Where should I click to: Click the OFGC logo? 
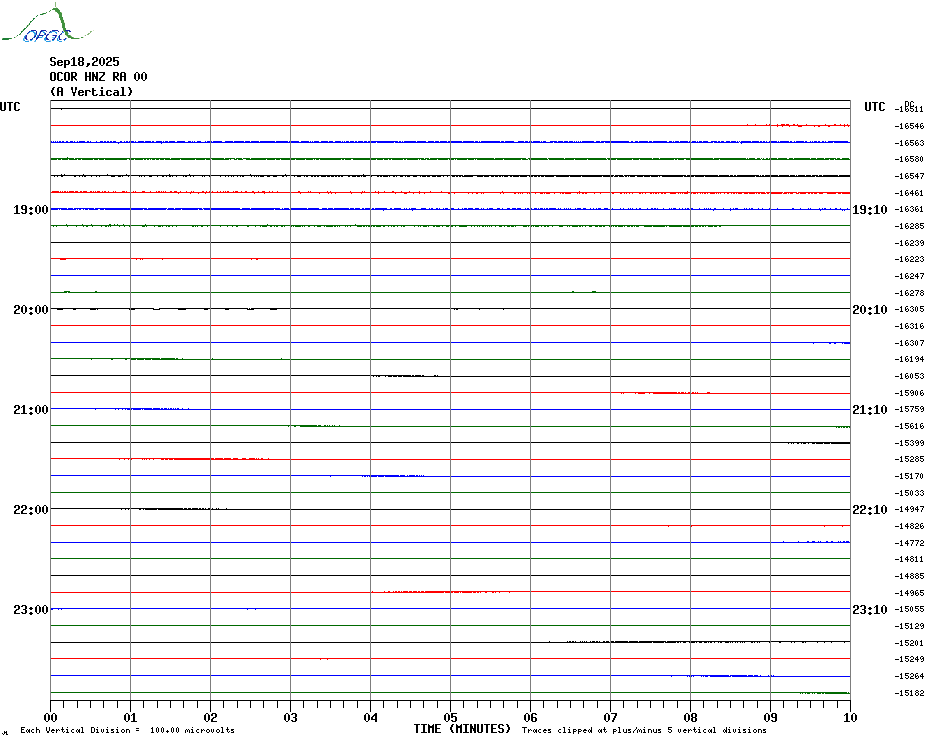47,24
